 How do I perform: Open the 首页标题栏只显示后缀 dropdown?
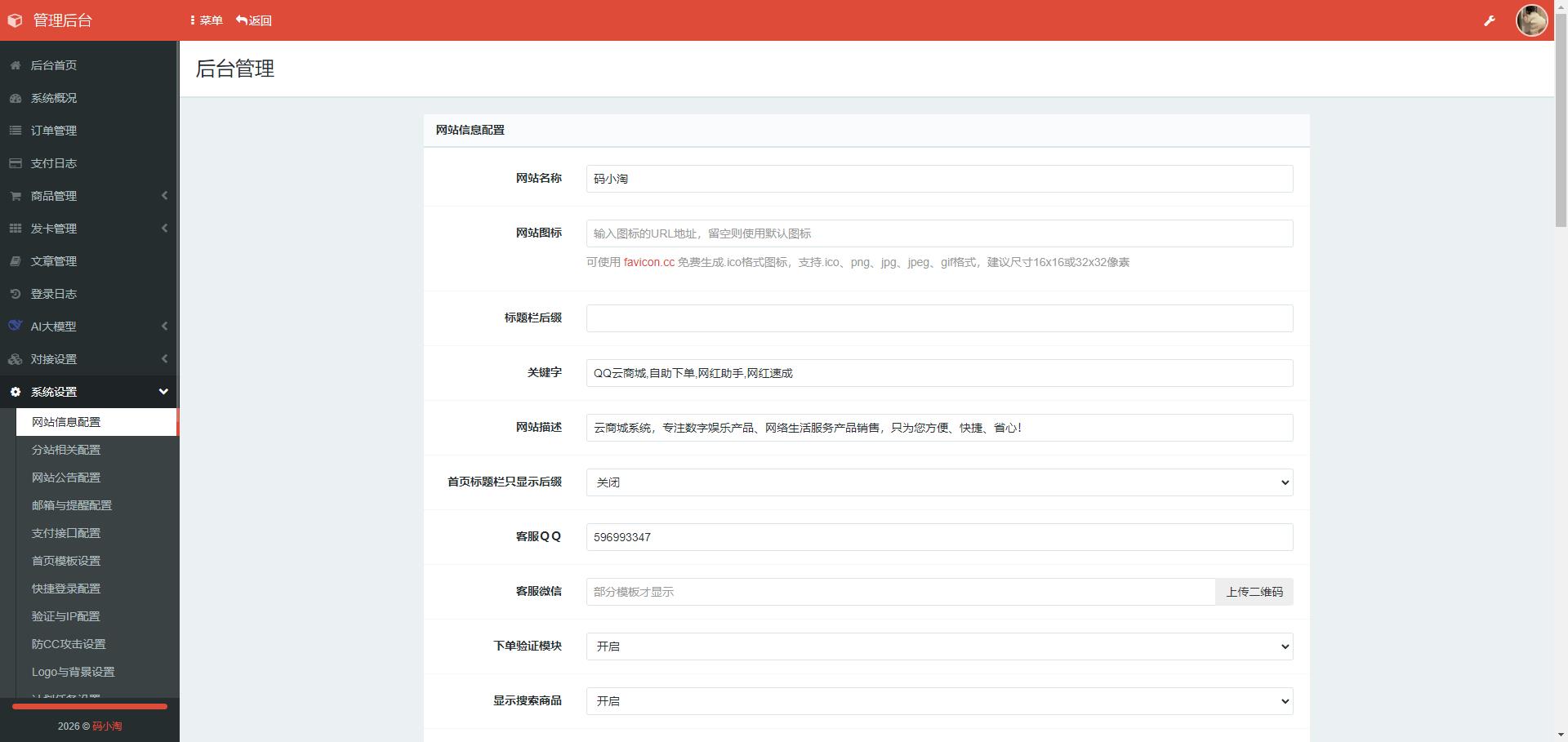pyautogui.click(x=938, y=482)
